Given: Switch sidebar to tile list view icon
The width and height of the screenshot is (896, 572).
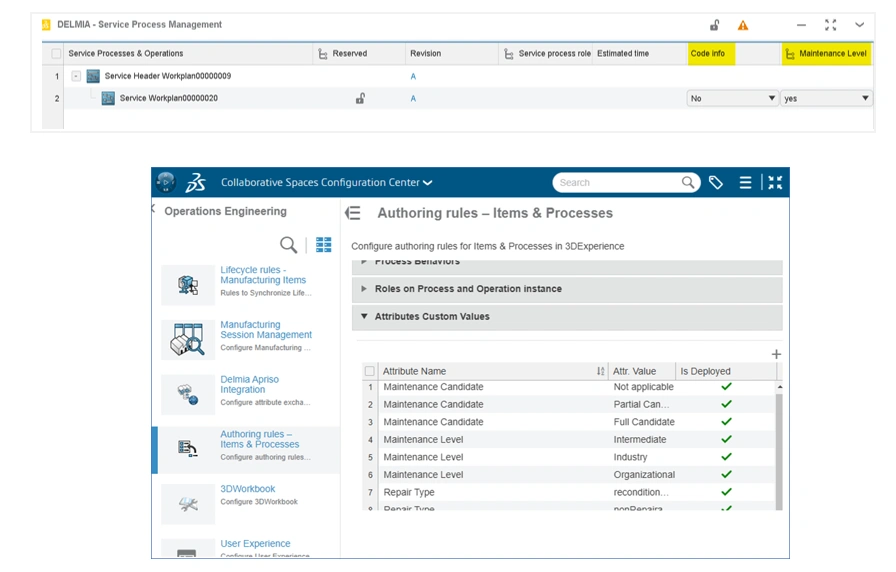Looking at the screenshot, I should coord(323,245).
